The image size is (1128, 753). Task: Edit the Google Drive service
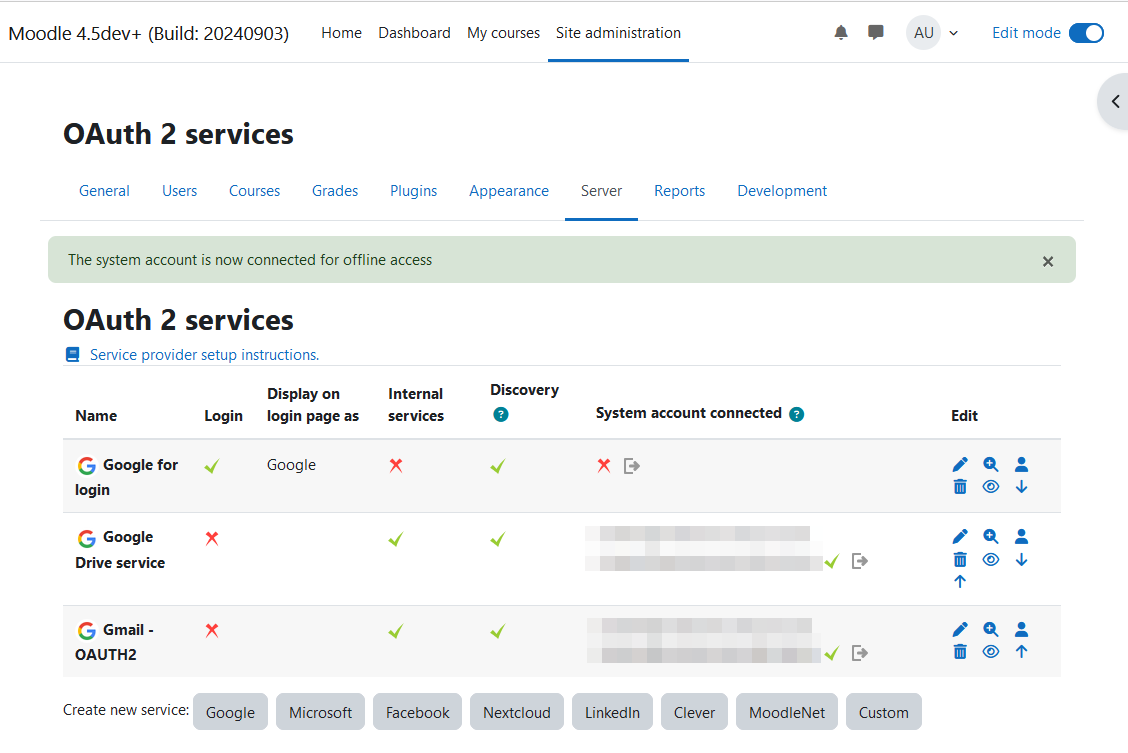click(x=960, y=537)
